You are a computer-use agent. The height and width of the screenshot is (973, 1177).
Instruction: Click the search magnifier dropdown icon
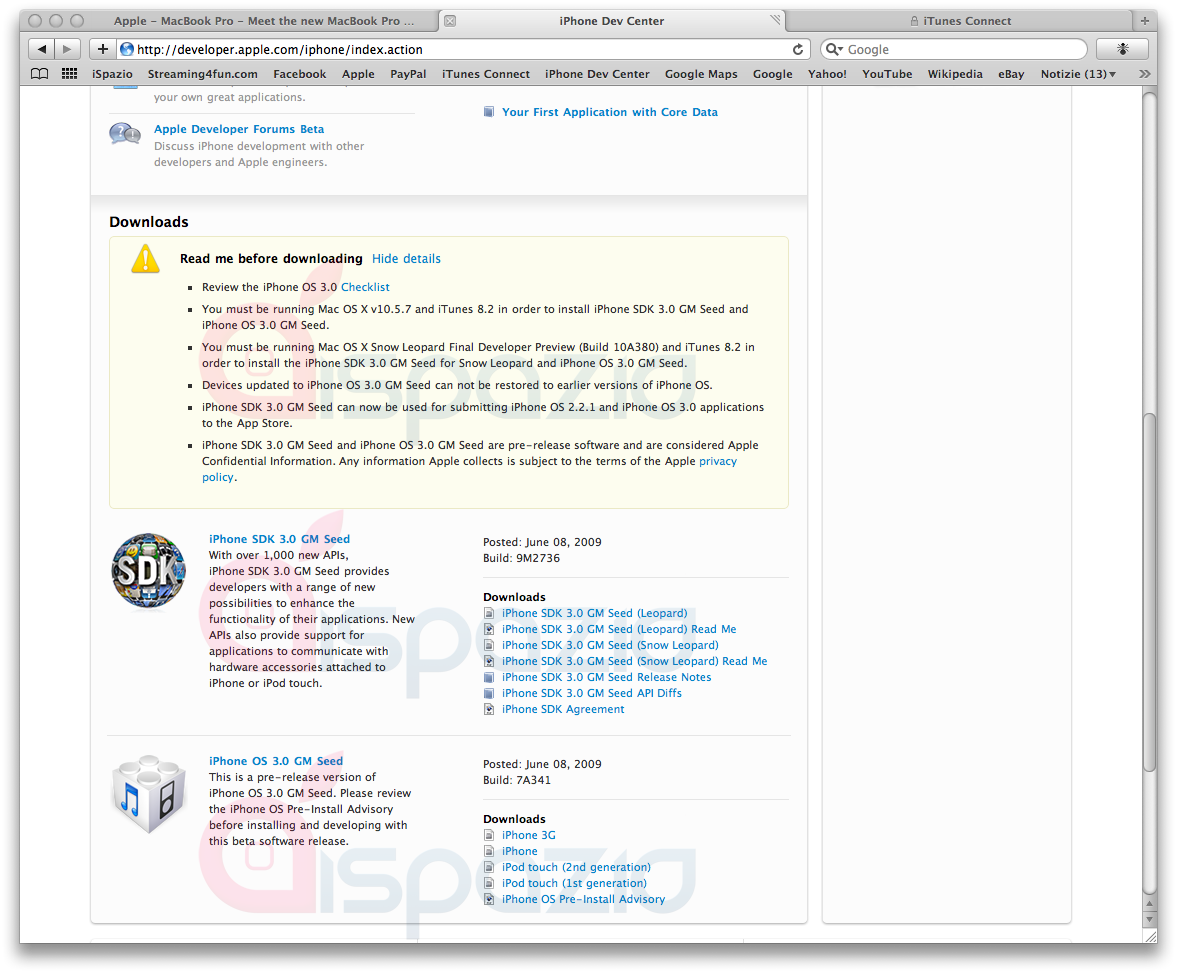click(833, 50)
